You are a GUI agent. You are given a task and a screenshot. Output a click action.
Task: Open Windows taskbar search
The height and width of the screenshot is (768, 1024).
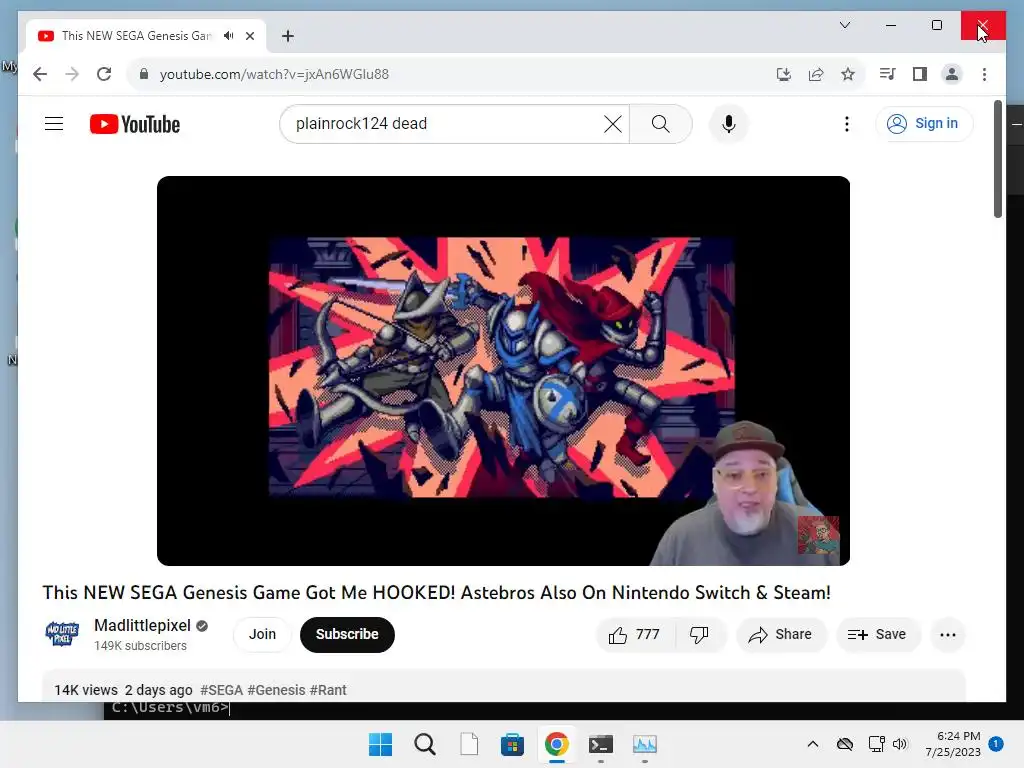coord(424,744)
